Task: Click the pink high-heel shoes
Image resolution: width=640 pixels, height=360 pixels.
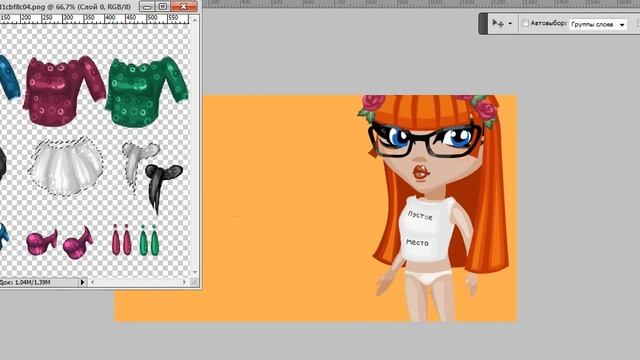Action: click(x=60, y=243)
